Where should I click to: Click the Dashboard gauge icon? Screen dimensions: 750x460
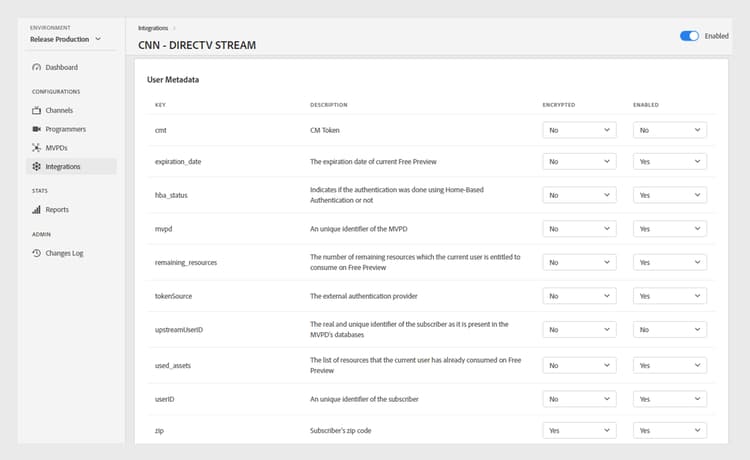(37, 68)
